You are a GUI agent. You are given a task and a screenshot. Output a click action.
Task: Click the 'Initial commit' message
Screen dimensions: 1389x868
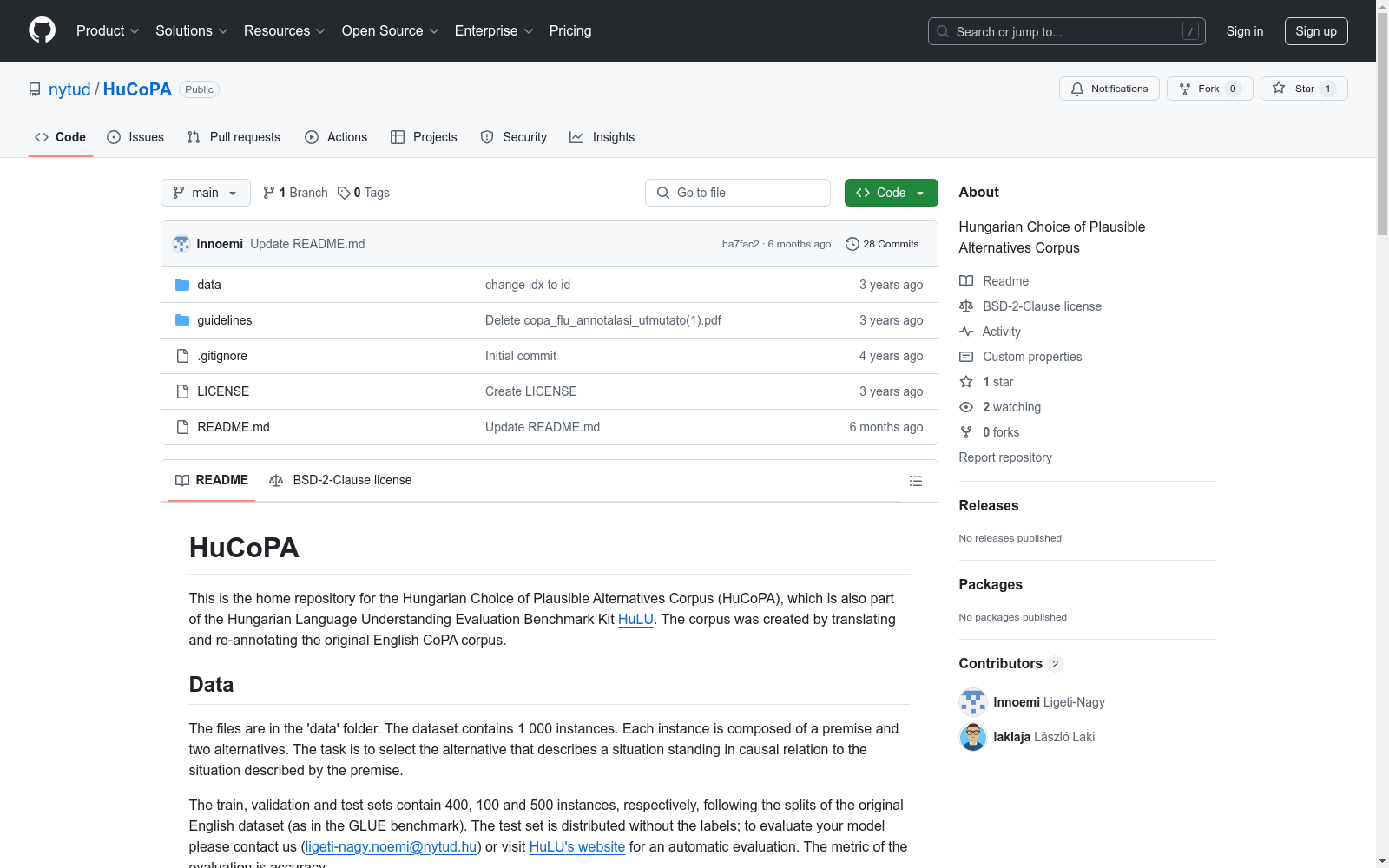point(521,356)
